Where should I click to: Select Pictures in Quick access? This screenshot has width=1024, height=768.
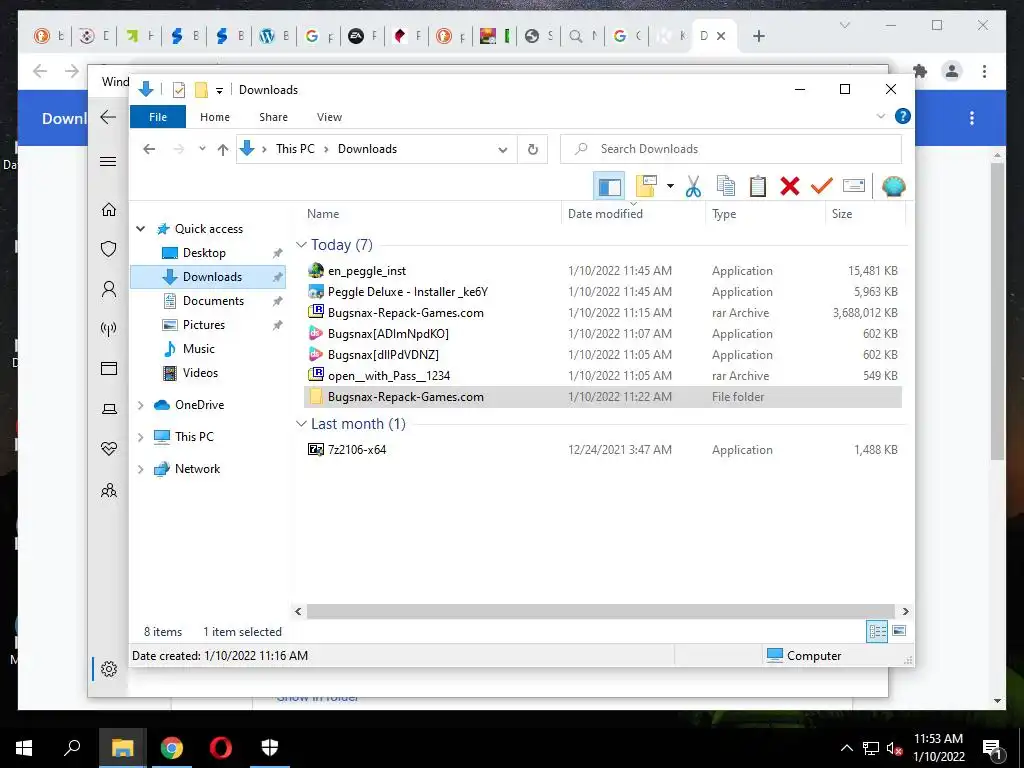coord(203,325)
